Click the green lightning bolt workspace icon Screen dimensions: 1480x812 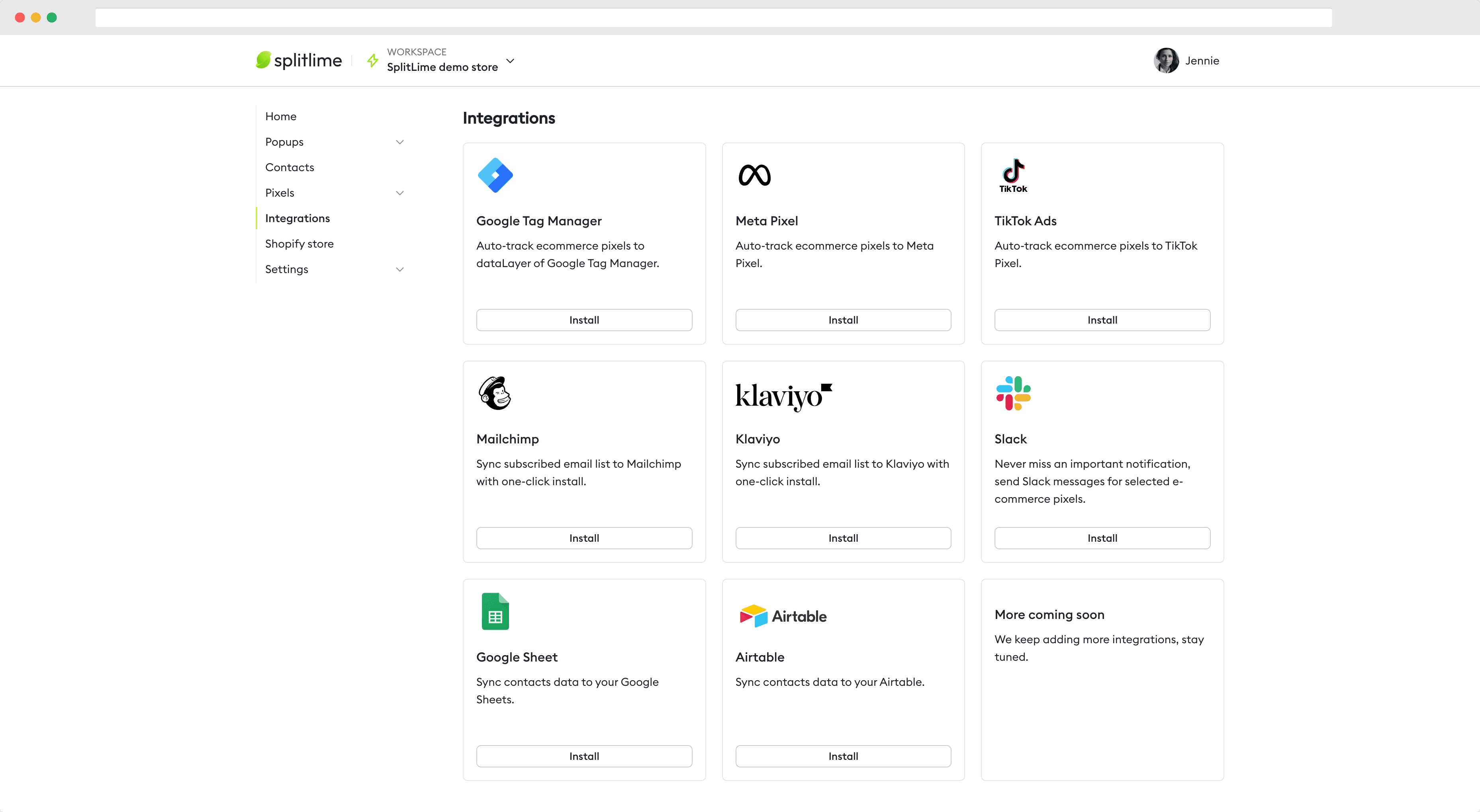click(373, 60)
